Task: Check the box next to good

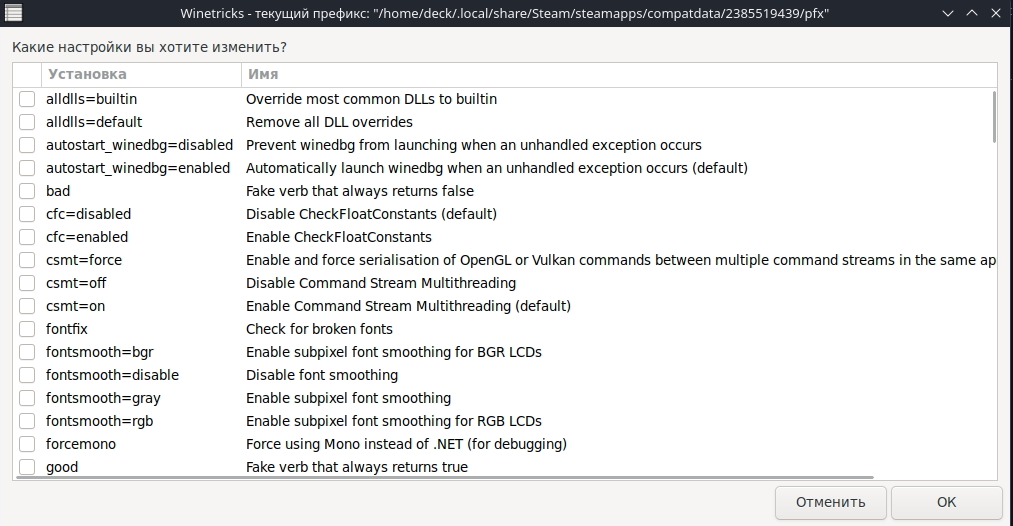Action: click(x=27, y=467)
